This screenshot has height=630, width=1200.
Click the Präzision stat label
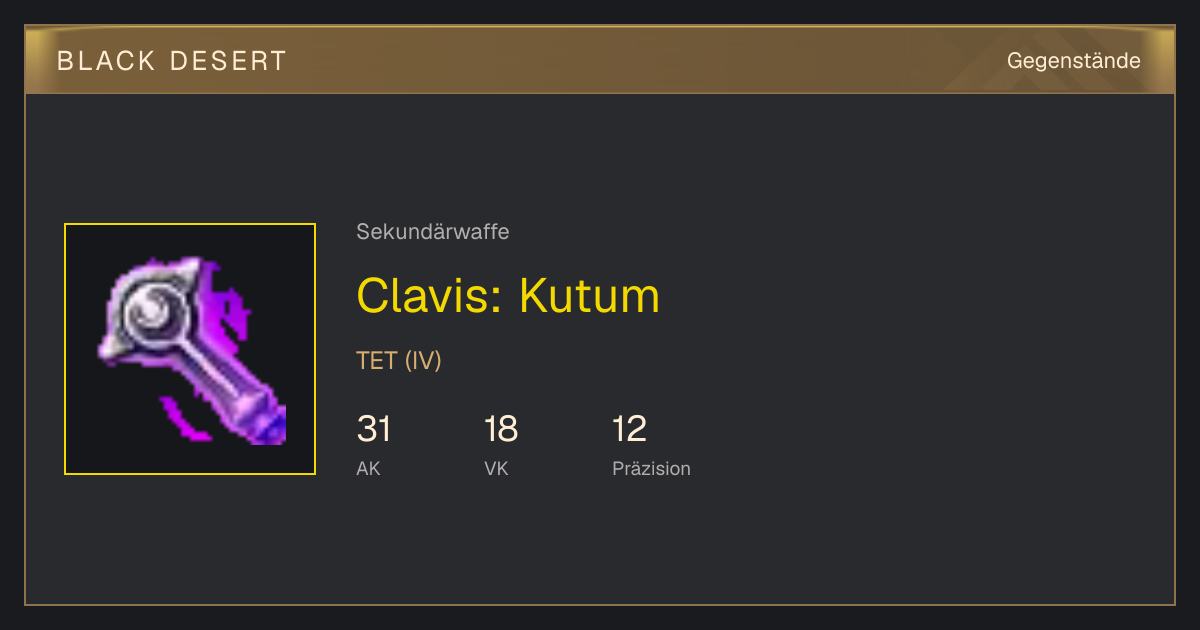tap(651, 468)
